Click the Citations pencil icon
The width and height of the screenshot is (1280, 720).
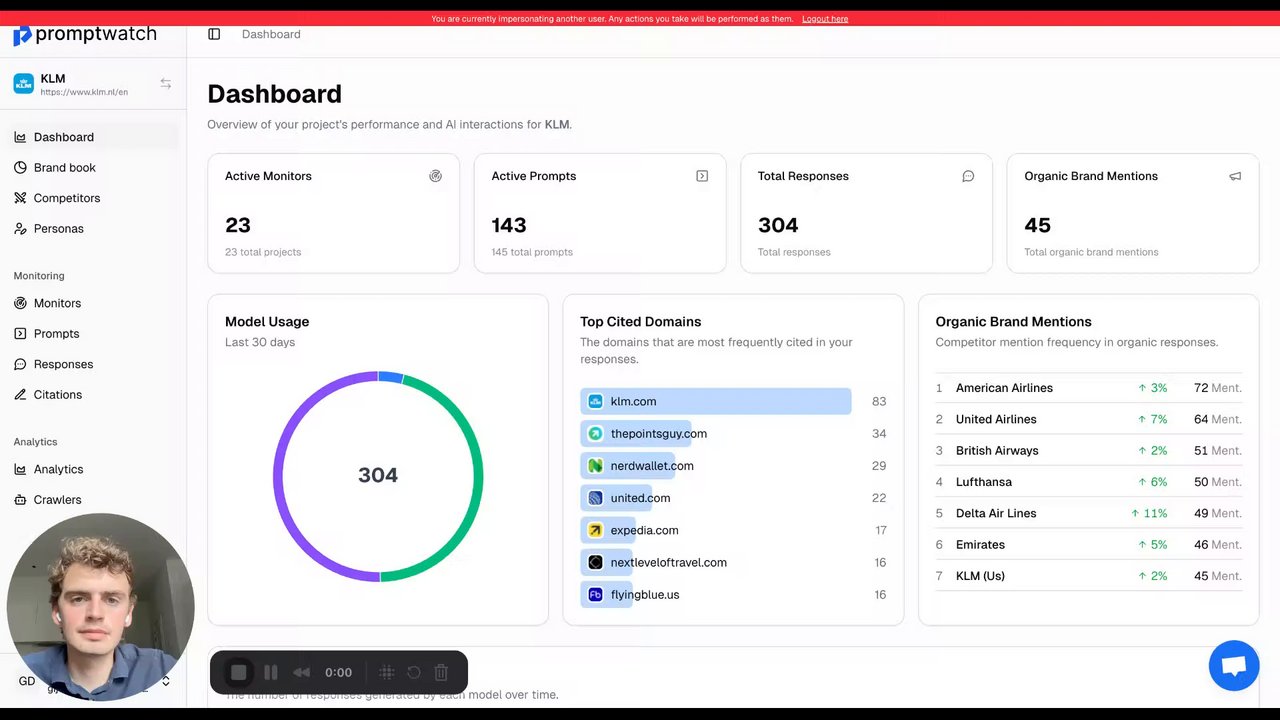point(20,395)
